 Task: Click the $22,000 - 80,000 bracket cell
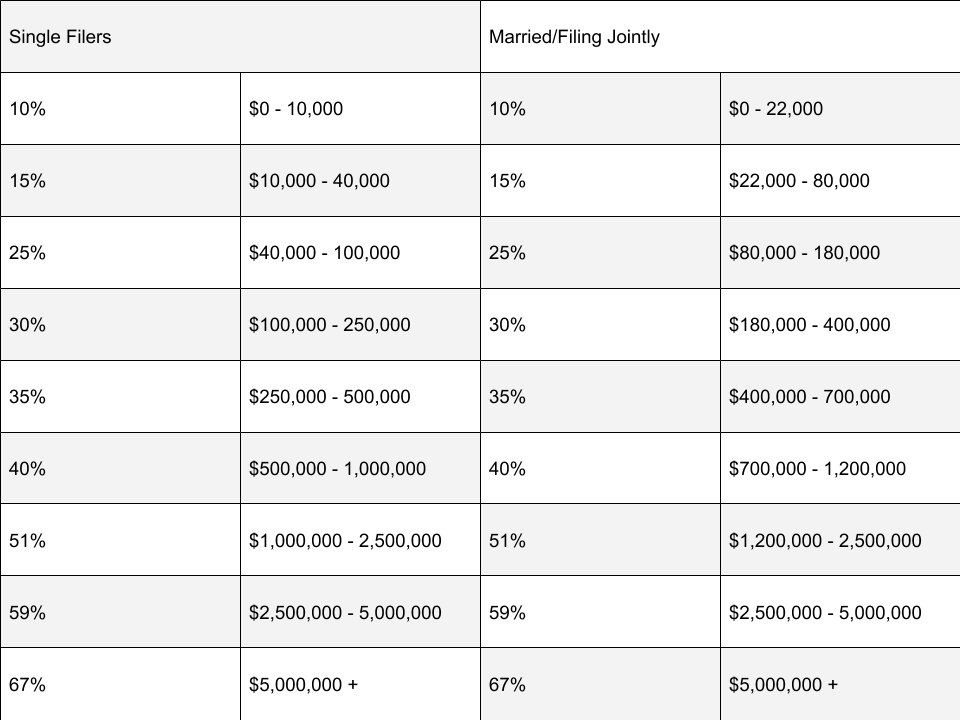(840, 181)
